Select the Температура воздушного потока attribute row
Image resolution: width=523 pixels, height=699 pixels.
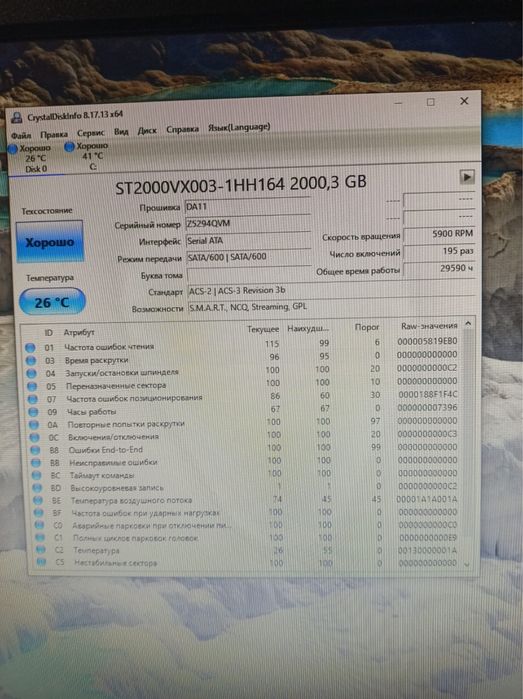pyautogui.click(x=246, y=500)
